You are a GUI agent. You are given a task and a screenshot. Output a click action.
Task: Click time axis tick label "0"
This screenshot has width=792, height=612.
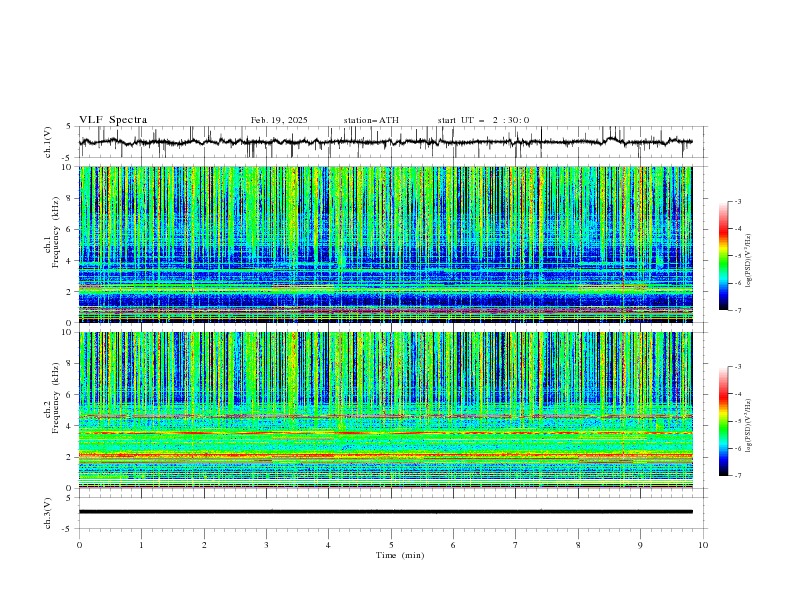[x=79, y=545]
